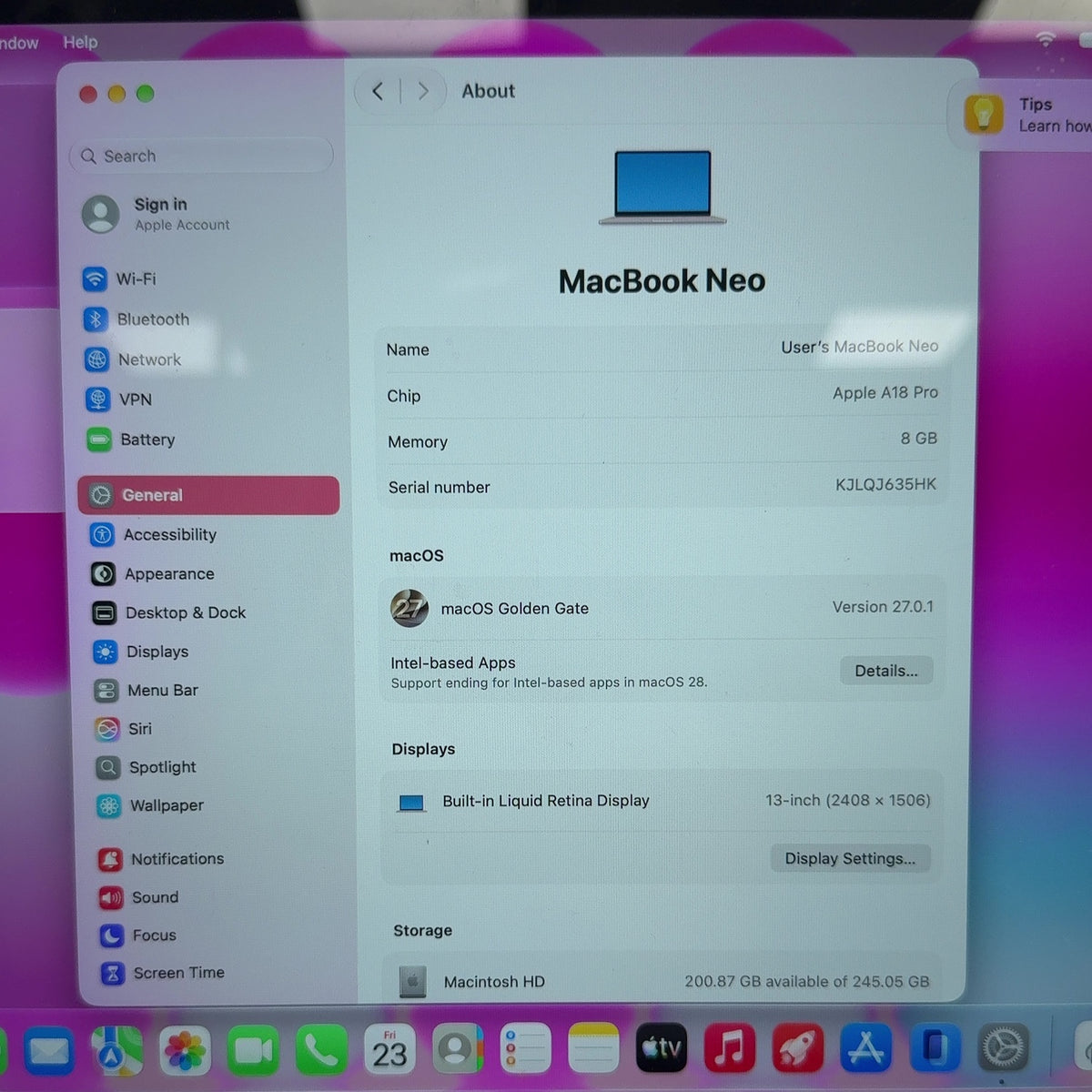Select Desktop & Dock settings
1092x1092 pixels.
[x=169, y=612]
